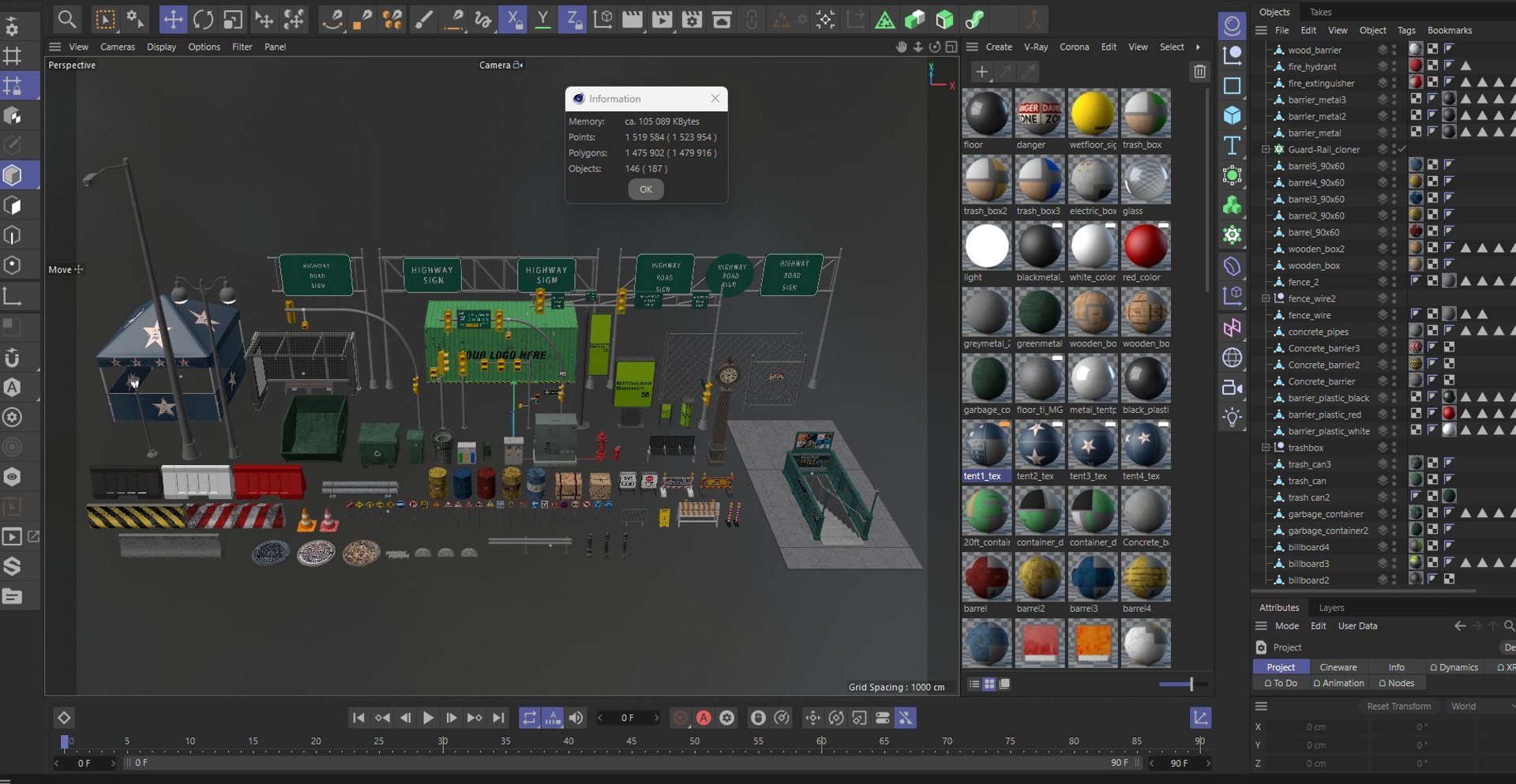
Task: Click the keyframe diamond icon at timeline left
Action: pos(64,718)
